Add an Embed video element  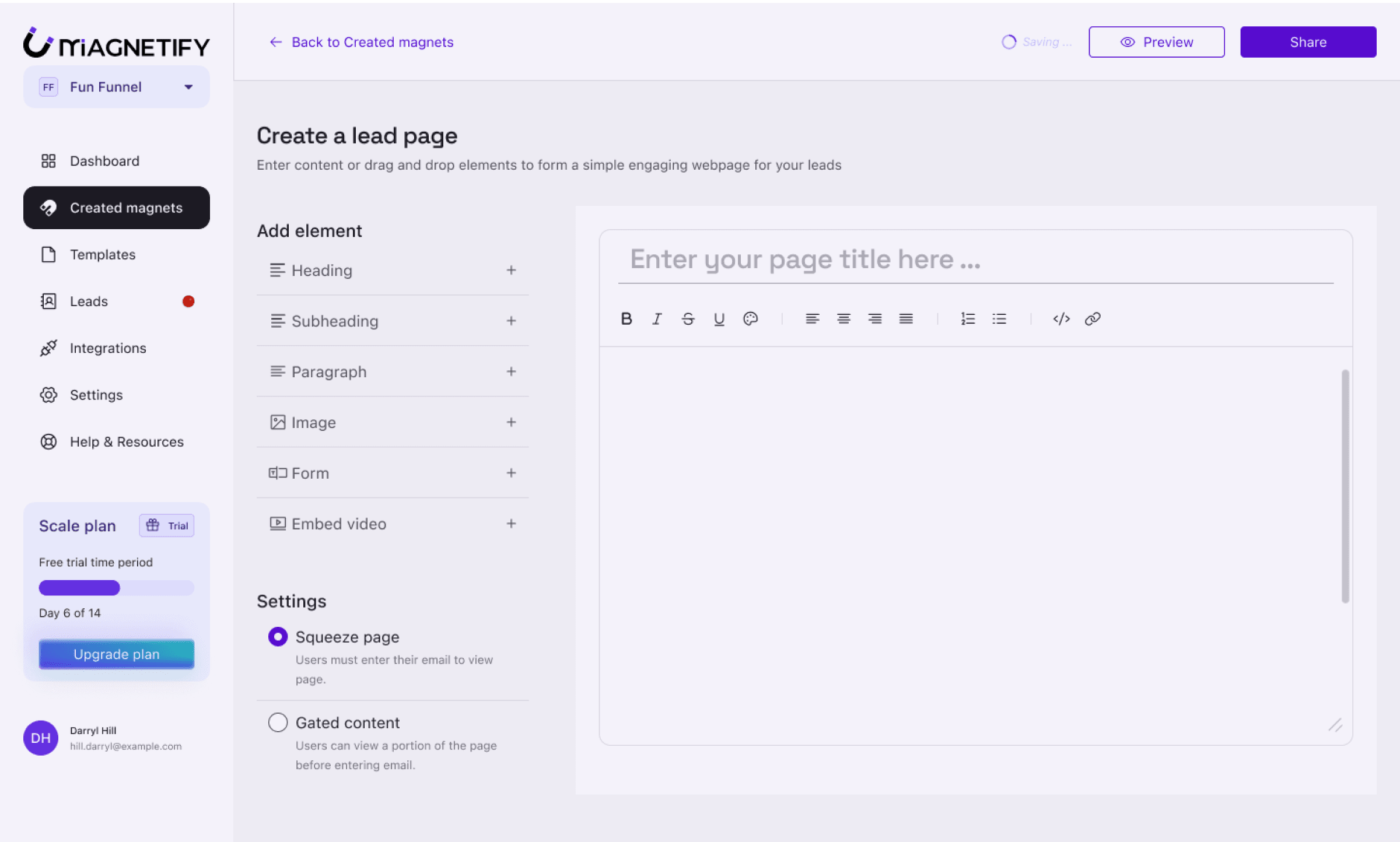click(x=511, y=524)
